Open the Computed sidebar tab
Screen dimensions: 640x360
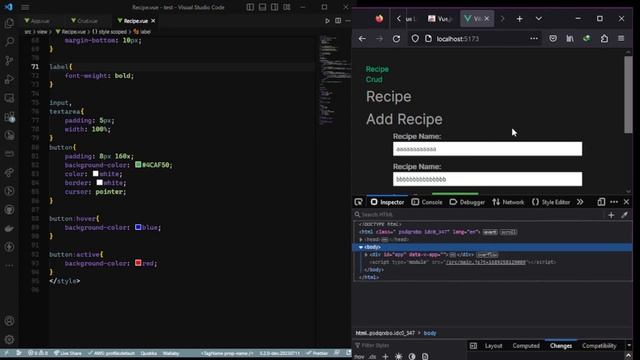[x=526, y=346]
